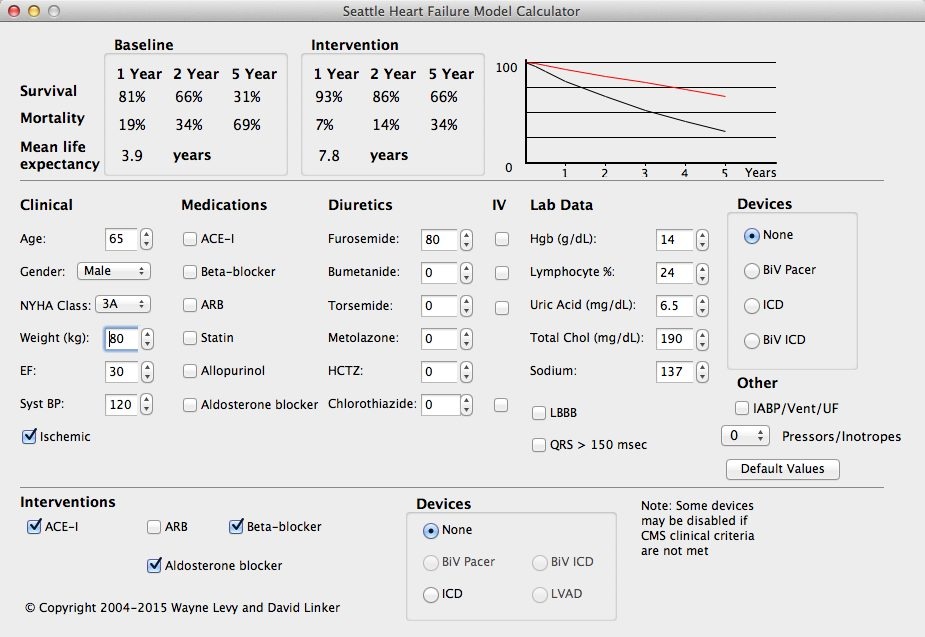
Task: Open the Gender dropdown
Action: pos(113,271)
